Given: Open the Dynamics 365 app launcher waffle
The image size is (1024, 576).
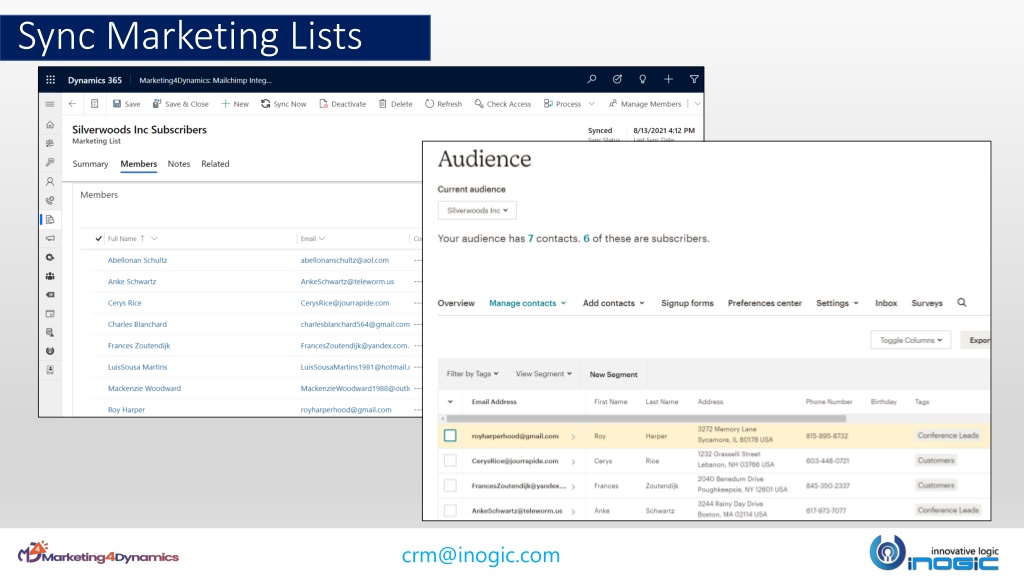Looking at the screenshot, I should pyautogui.click(x=50, y=80).
